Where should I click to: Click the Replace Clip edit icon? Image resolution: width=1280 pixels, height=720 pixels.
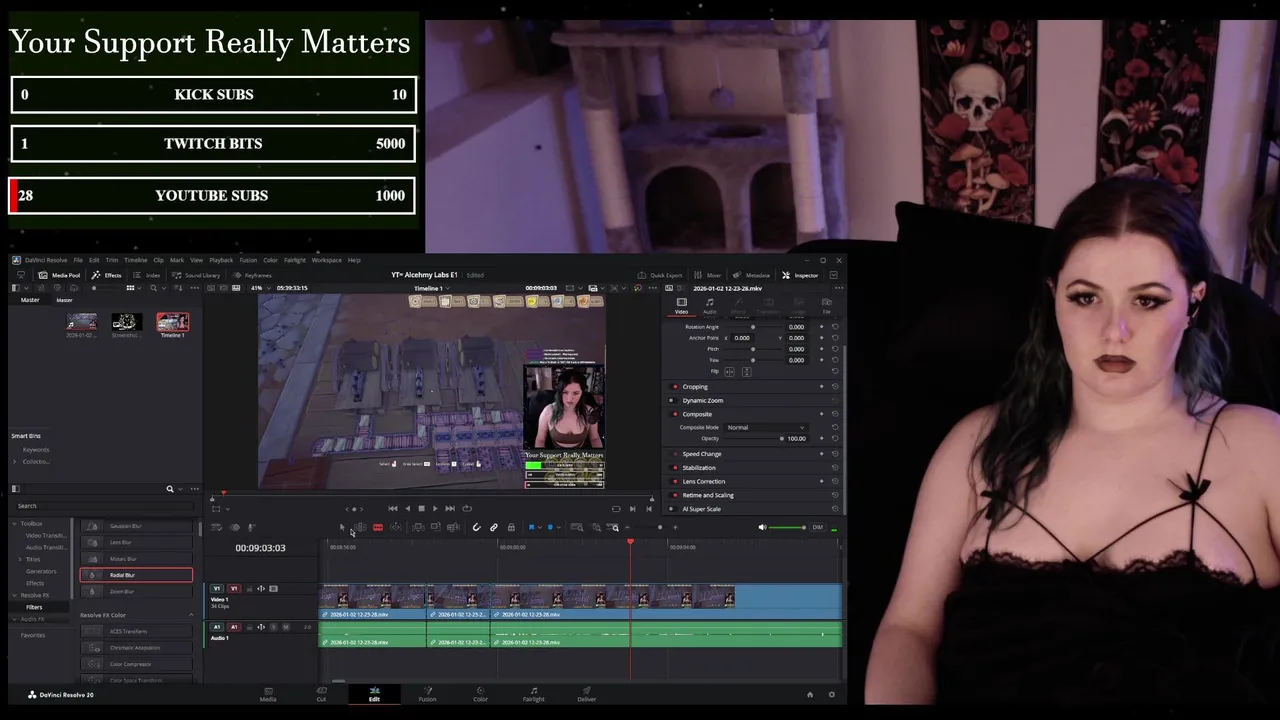pos(453,527)
